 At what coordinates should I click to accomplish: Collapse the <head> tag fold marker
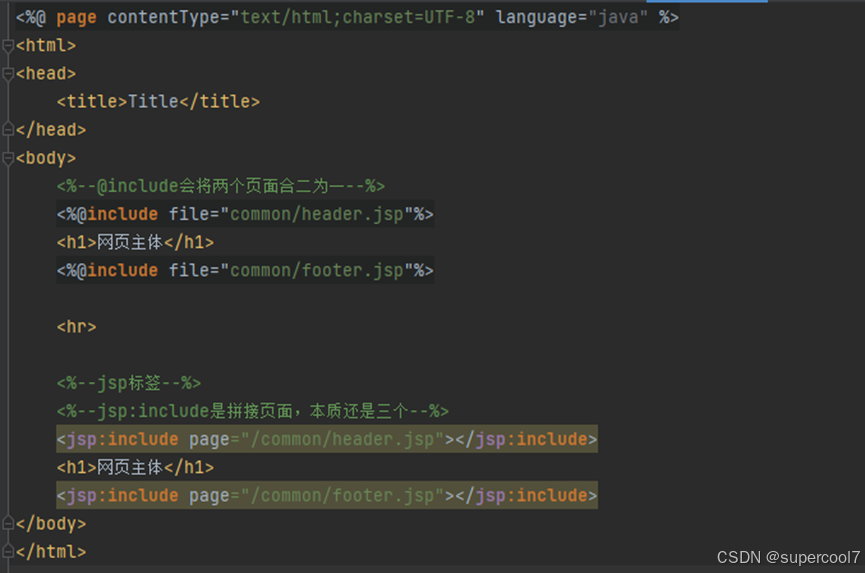coord(8,74)
